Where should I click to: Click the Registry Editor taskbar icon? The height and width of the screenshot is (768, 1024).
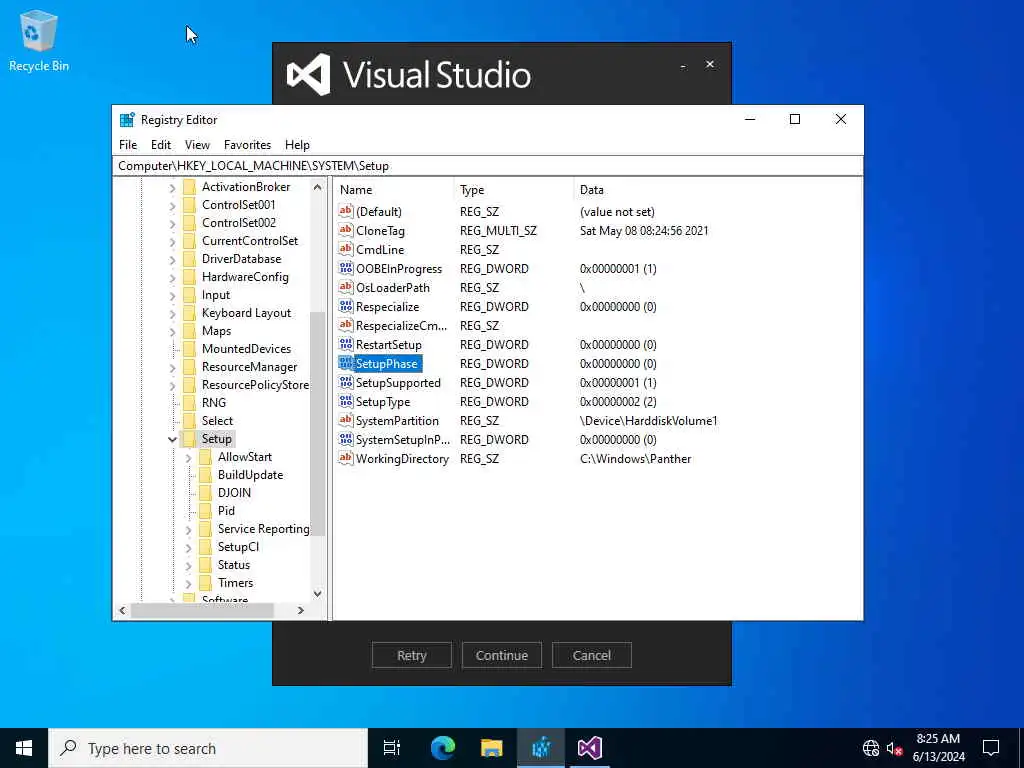tap(541, 748)
